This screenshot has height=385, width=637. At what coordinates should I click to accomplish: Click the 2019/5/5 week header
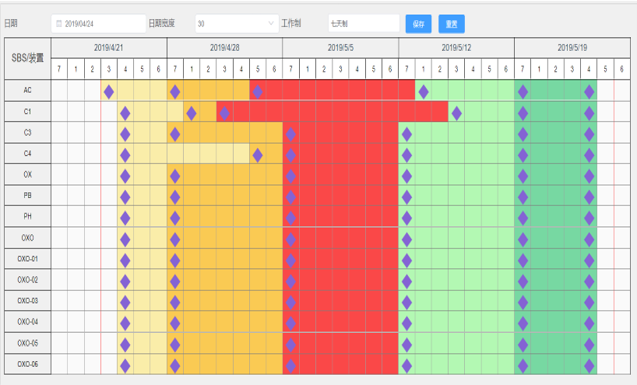(x=340, y=48)
